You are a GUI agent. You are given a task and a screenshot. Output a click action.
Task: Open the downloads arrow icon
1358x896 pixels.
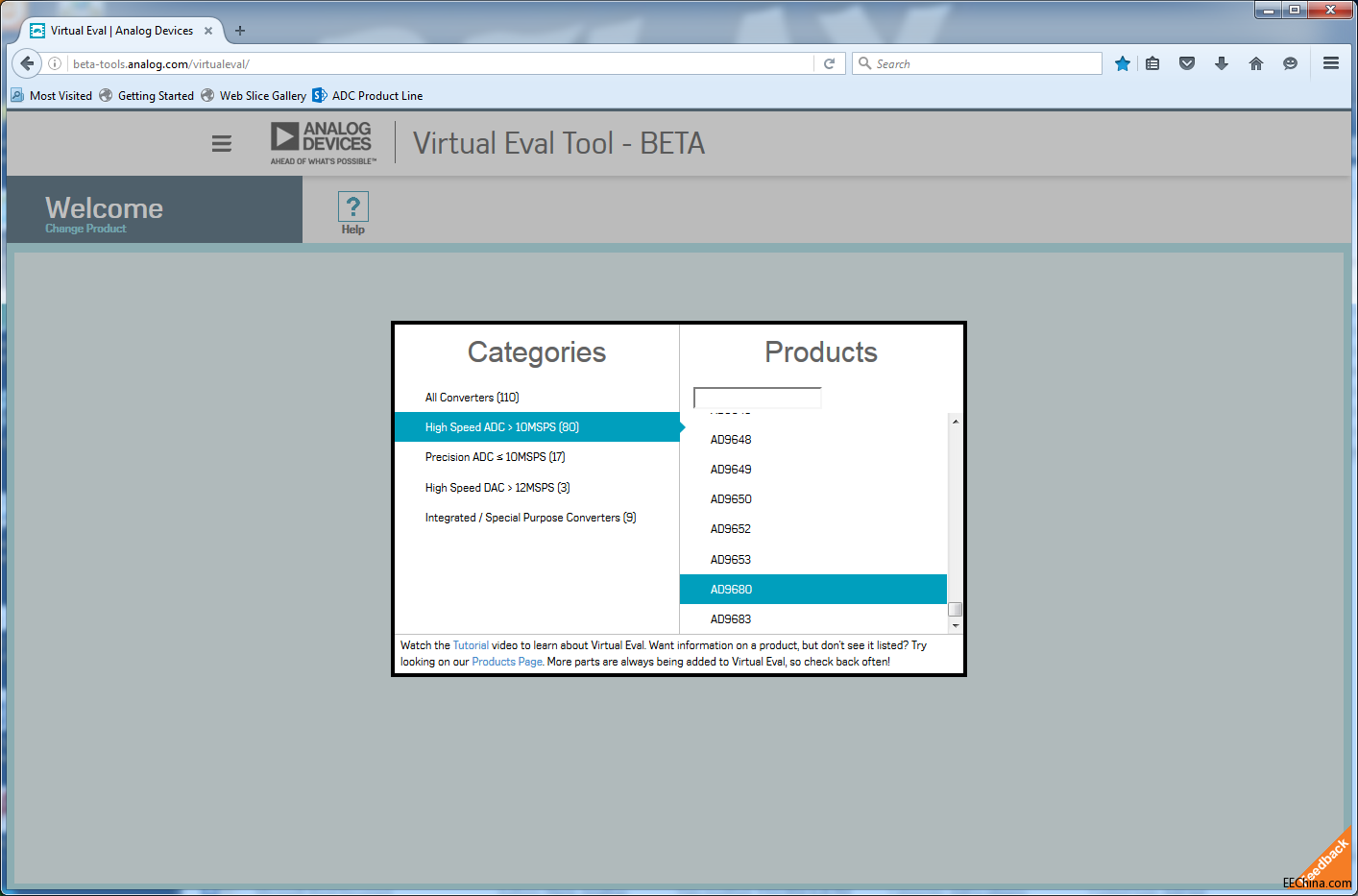tap(1222, 63)
